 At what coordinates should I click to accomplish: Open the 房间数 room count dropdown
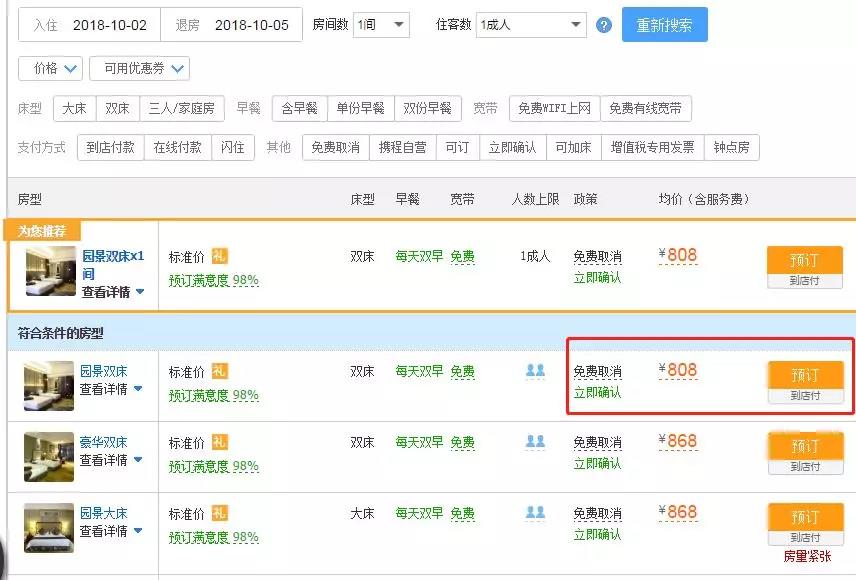pos(381,25)
